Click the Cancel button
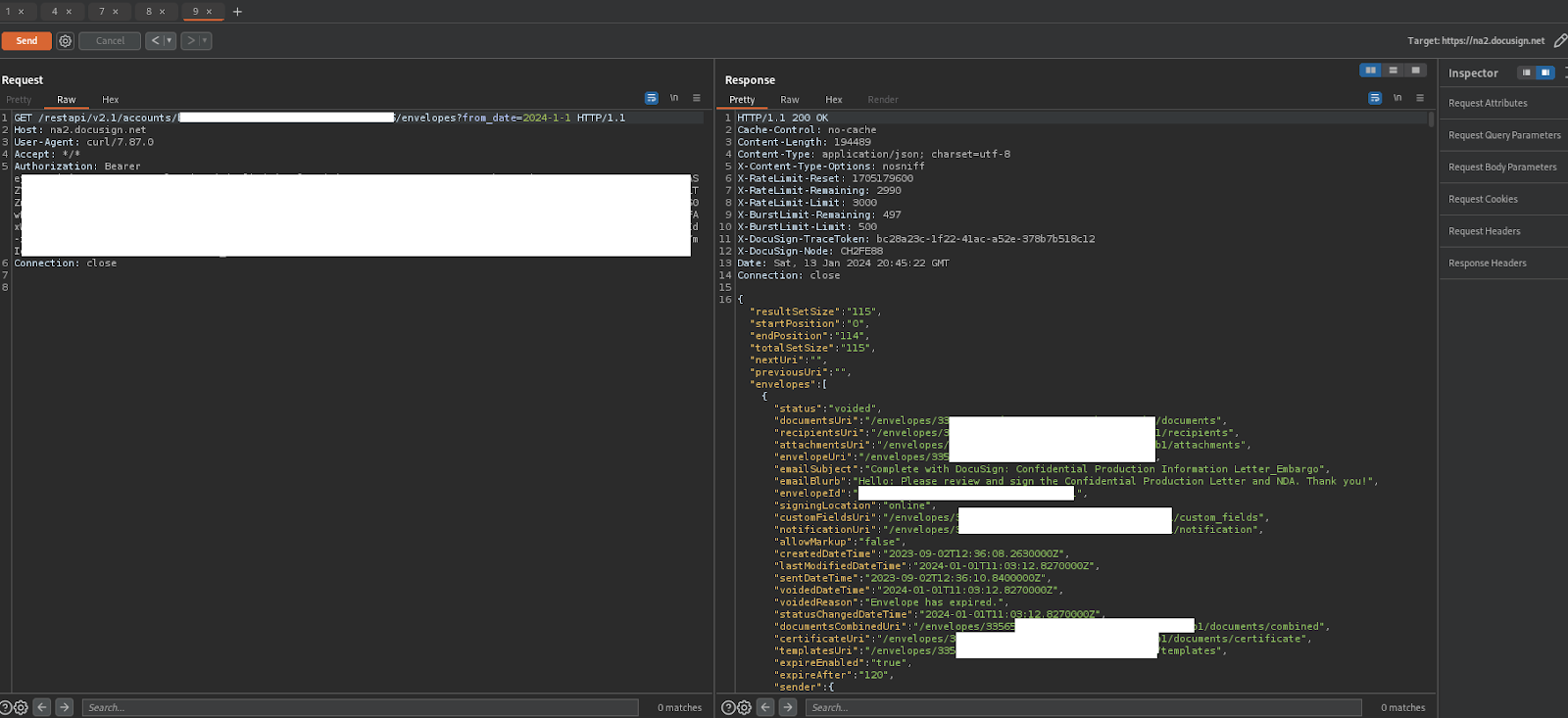 110,41
